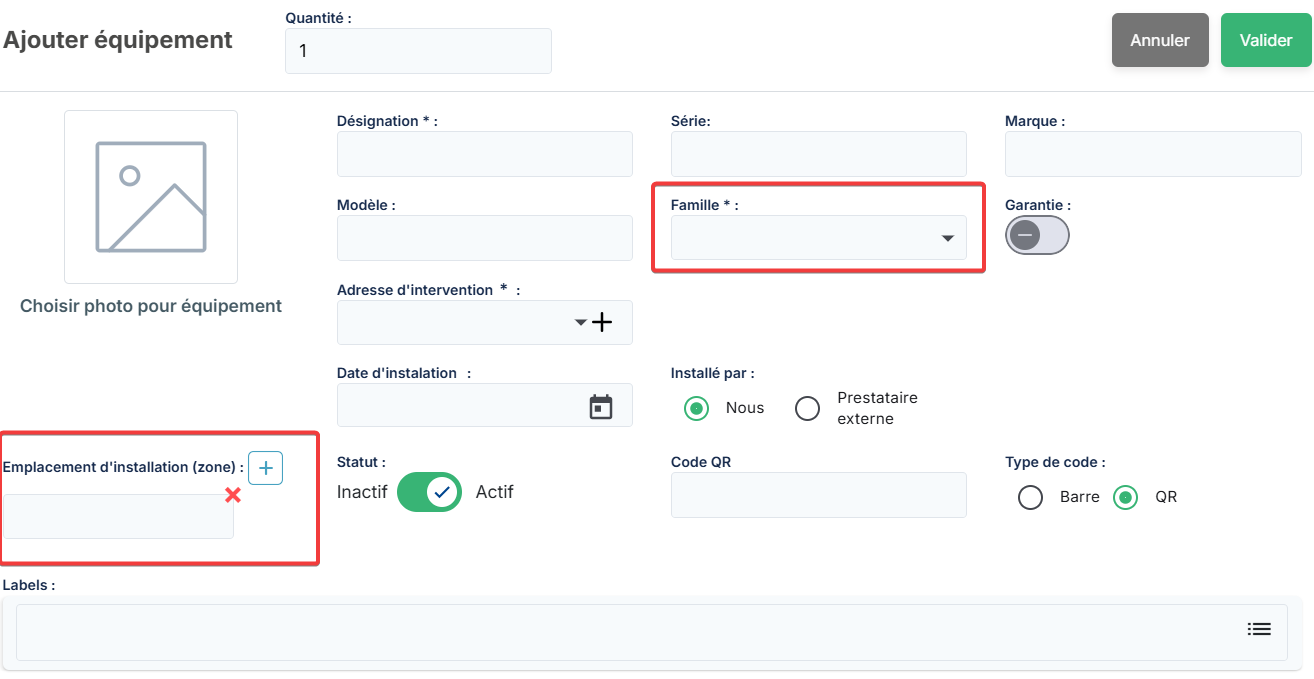The width and height of the screenshot is (1314, 679).
Task: Choose Barre as code type
Action: (1030, 497)
